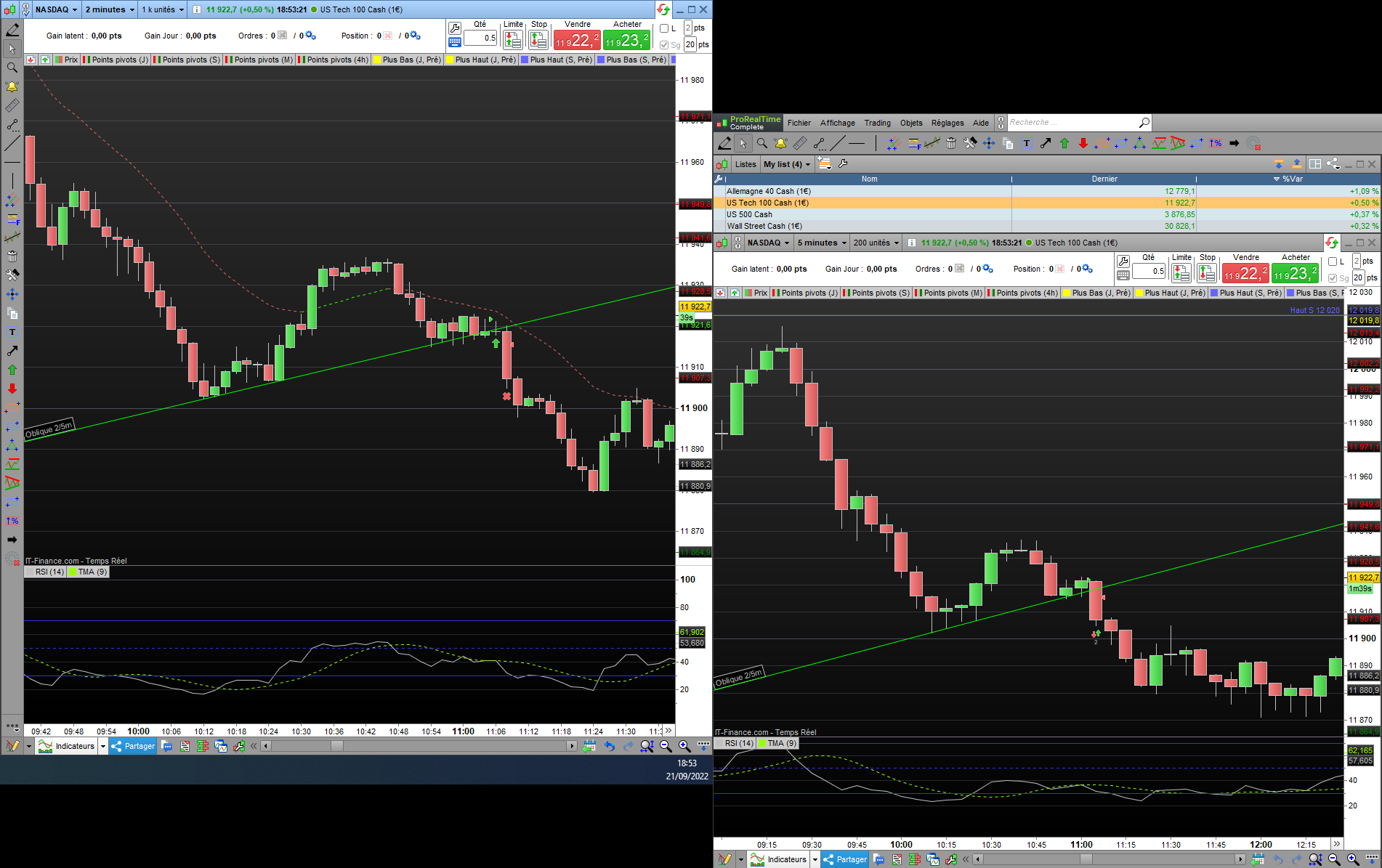Screen dimensions: 1382x868
Task: Toggle the link icon beside Recherche field
Action: (x=1001, y=123)
